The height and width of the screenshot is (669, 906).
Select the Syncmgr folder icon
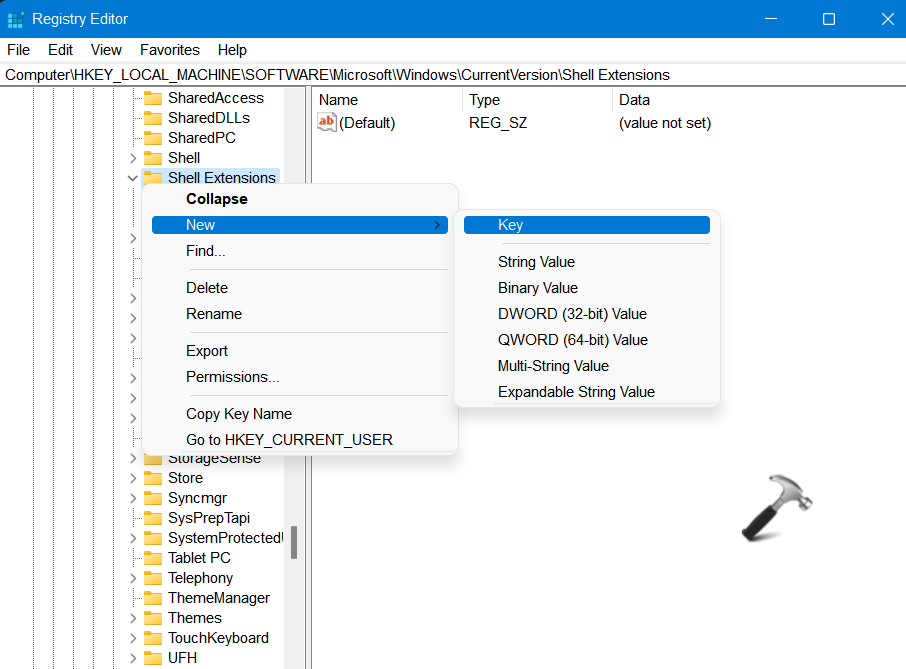click(152, 498)
